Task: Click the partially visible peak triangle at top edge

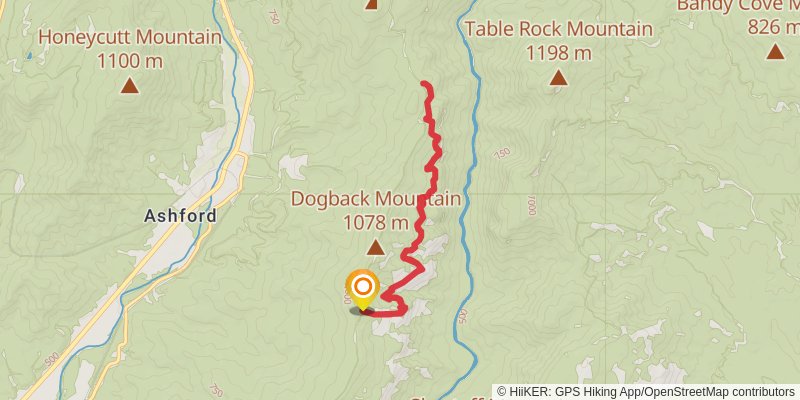Action: 371,4
